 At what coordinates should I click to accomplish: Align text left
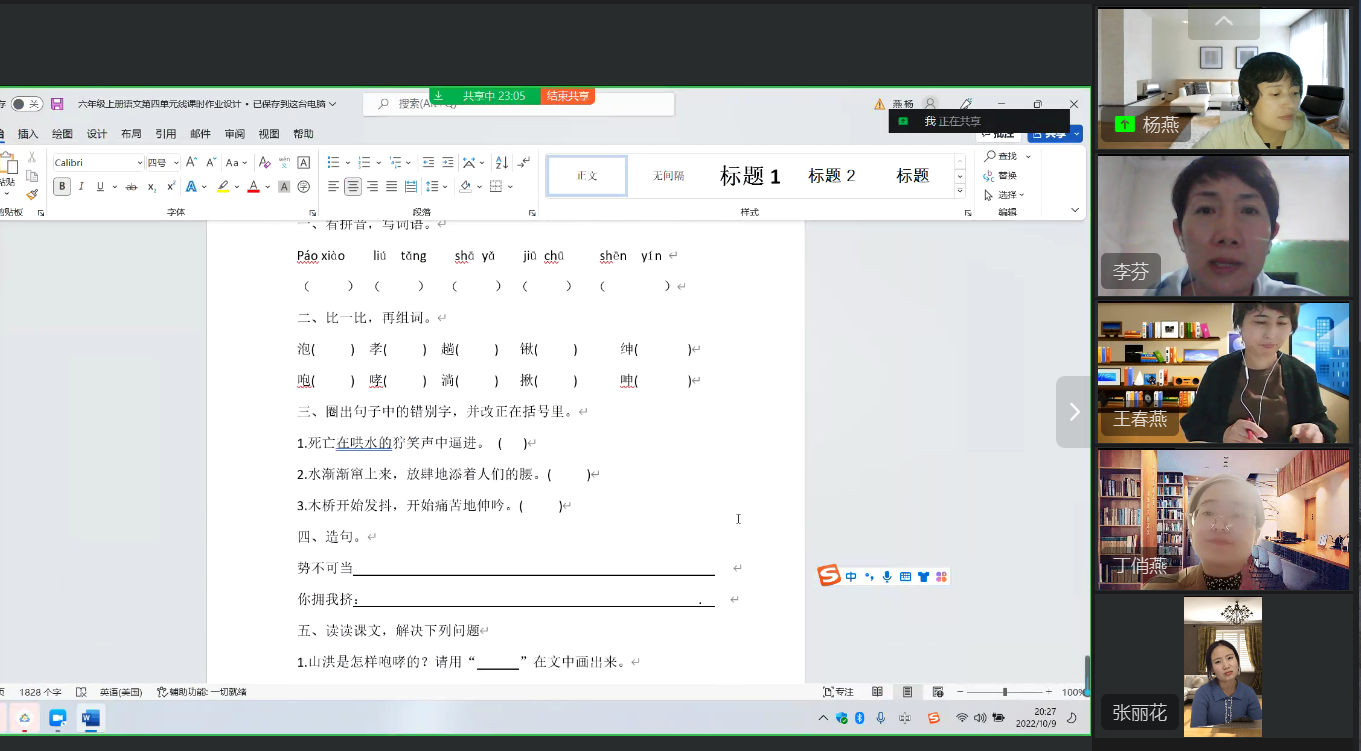tap(334, 187)
